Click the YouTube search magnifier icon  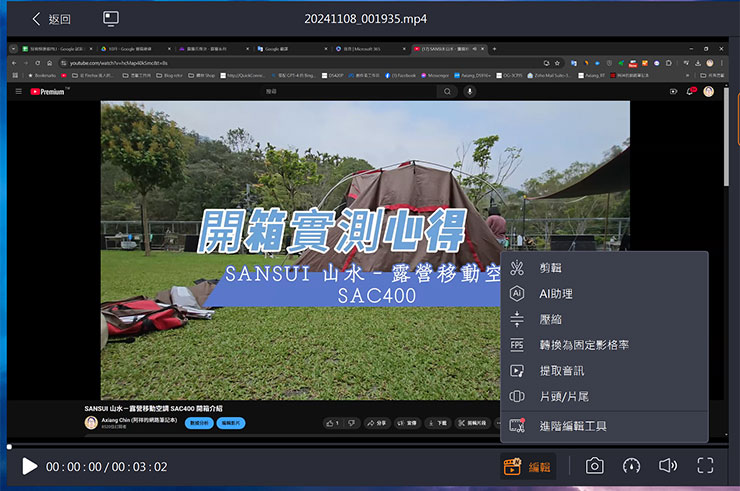[447, 92]
